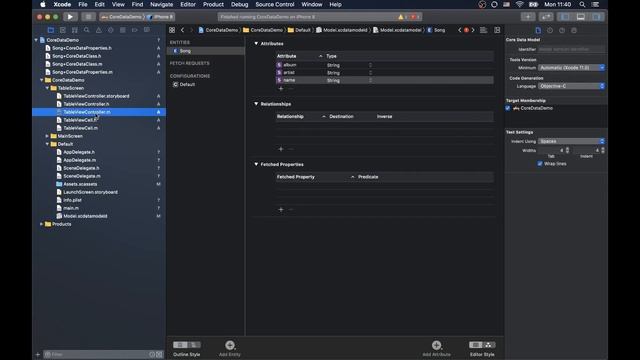Toggle CoreDataDemo target membership checkbox
The height and width of the screenshot is (360, 640).
pyautogui.click(x=508, y=108)
